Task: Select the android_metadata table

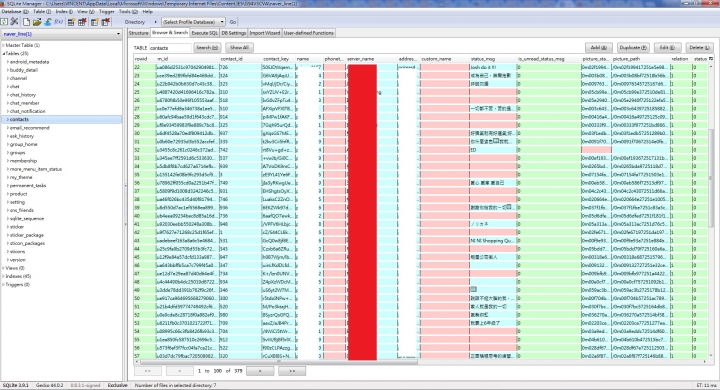Action: (29, 62)
